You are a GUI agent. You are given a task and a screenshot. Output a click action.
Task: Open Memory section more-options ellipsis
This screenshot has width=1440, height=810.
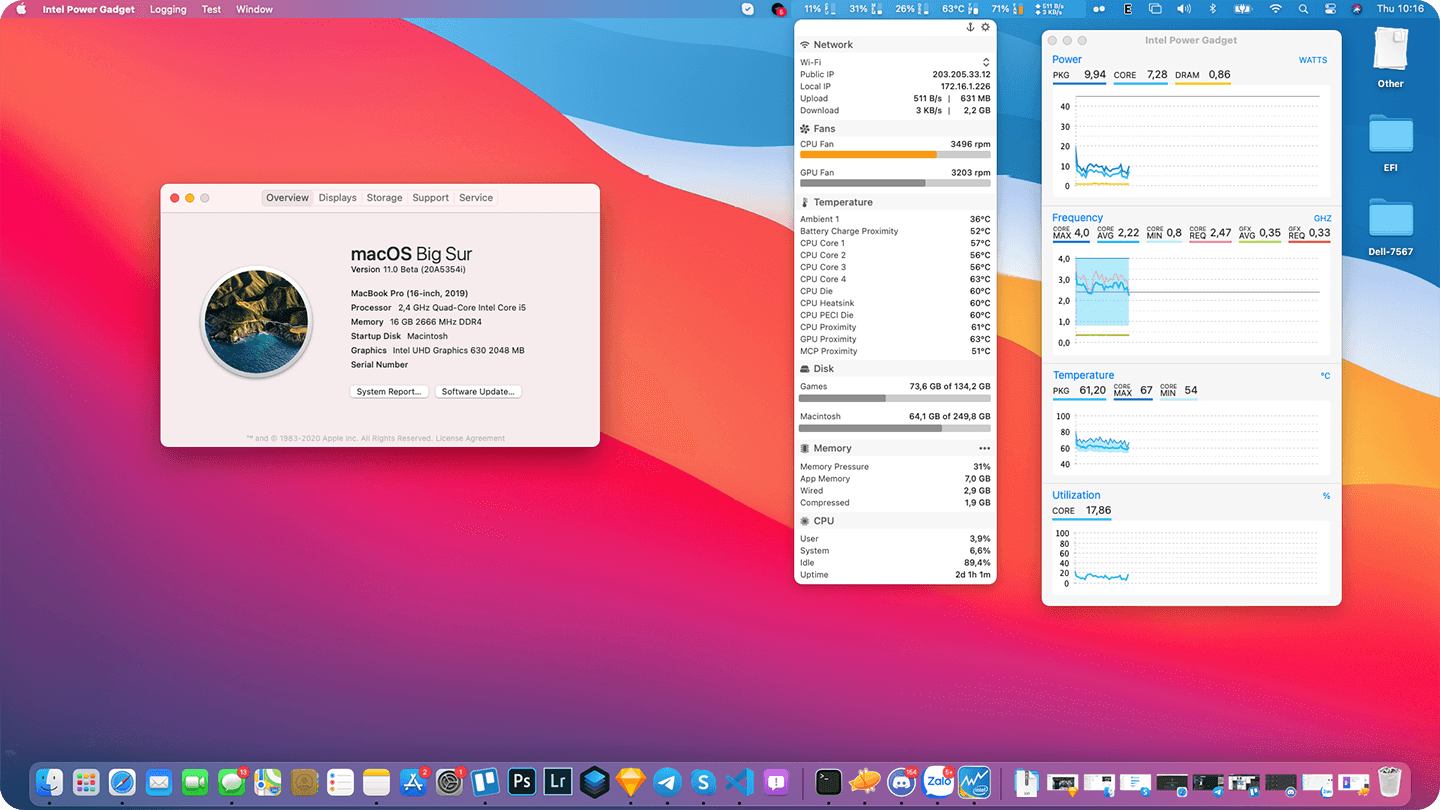(985, 449)
